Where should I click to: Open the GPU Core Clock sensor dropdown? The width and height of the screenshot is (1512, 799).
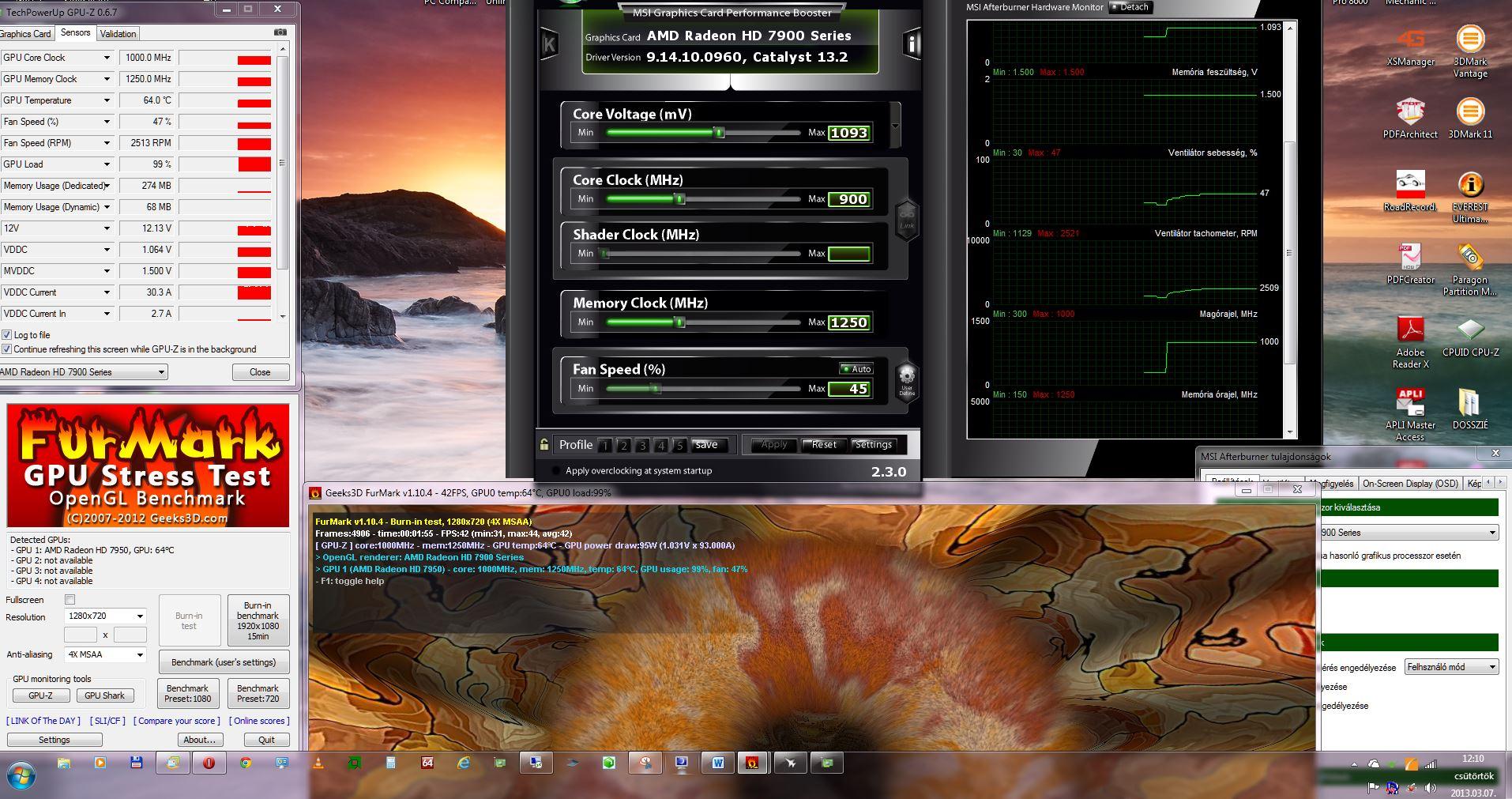pyautogui.click(x=107, y=58)
